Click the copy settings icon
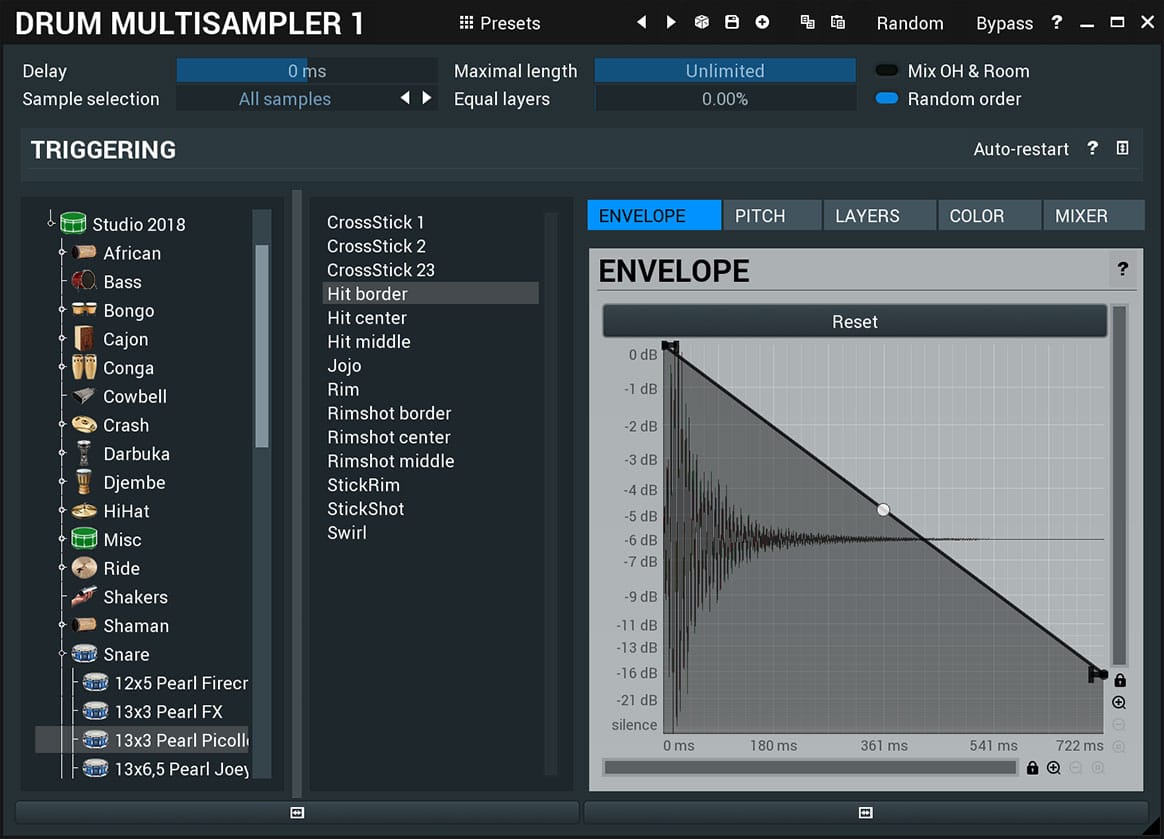1164x839 pixels. pos(807,22)
